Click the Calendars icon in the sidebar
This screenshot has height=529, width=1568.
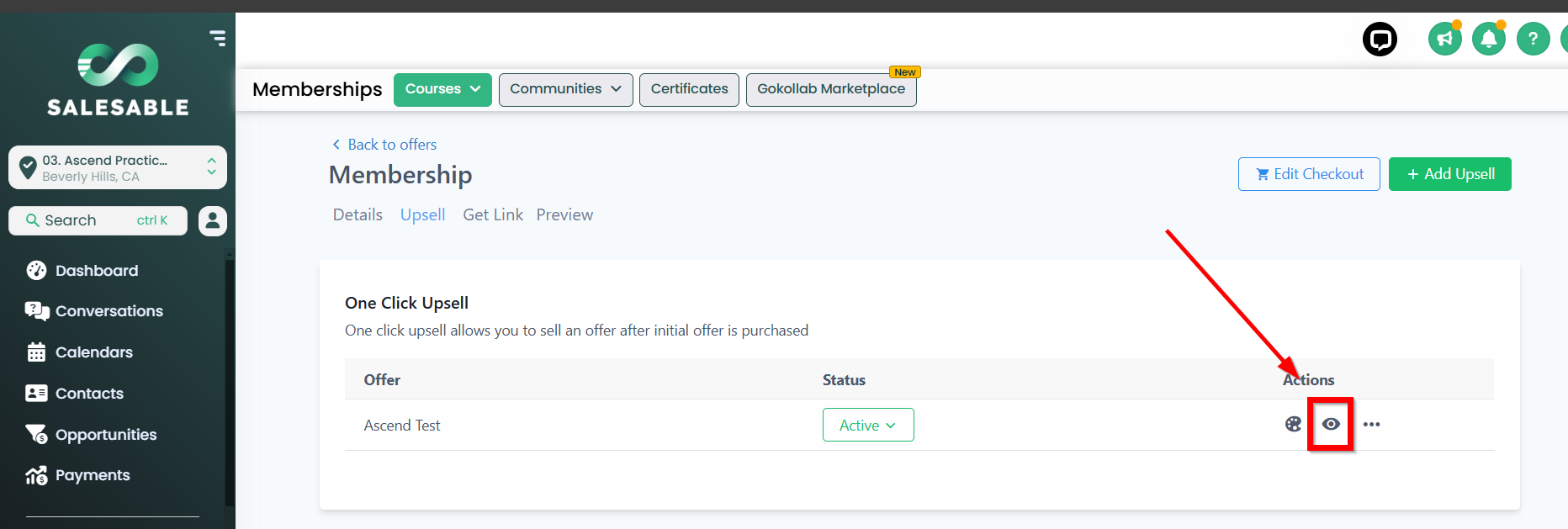coord(36,352)
